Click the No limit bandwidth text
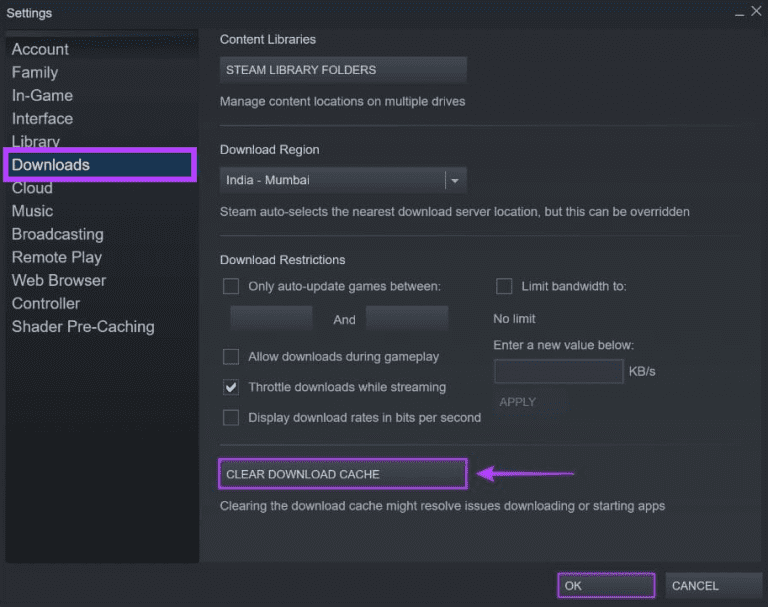This screenshot has height=607, width=768. [x=514, y=318]
